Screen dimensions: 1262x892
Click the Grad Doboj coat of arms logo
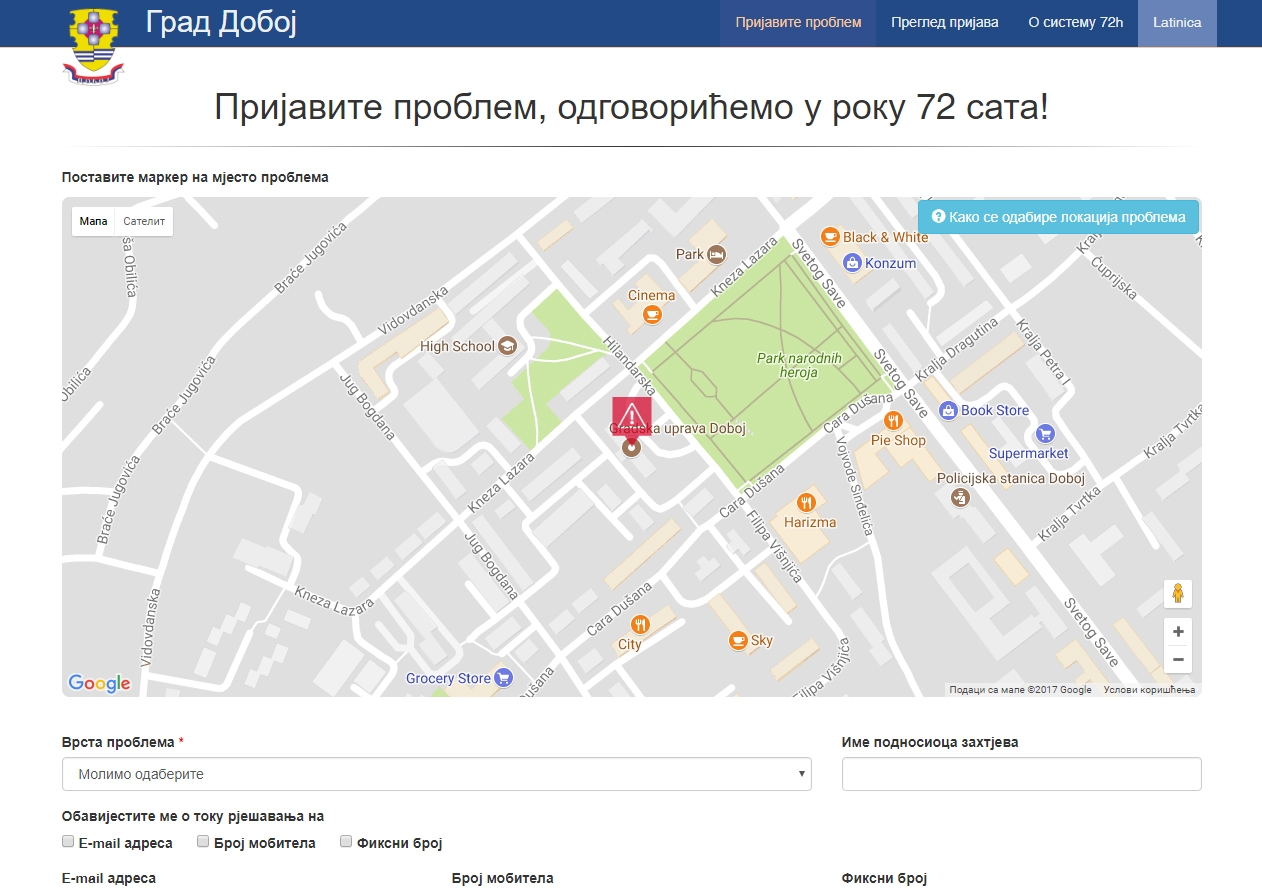click(x=93, y=43)
